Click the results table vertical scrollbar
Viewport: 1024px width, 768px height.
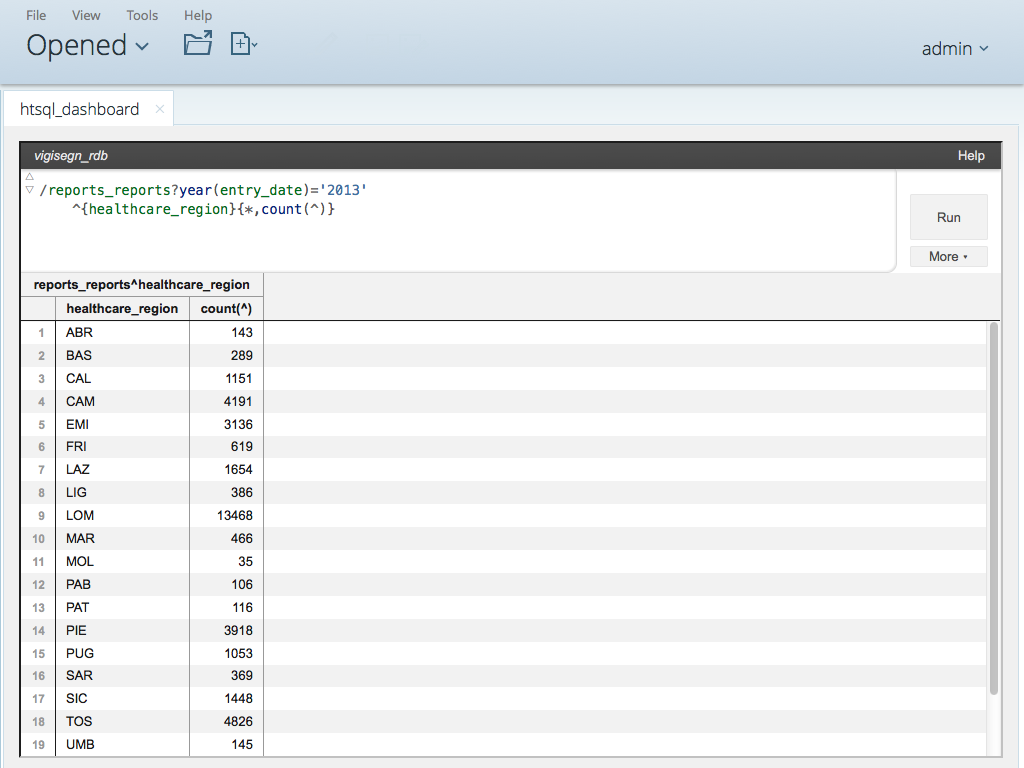[993, 509]
